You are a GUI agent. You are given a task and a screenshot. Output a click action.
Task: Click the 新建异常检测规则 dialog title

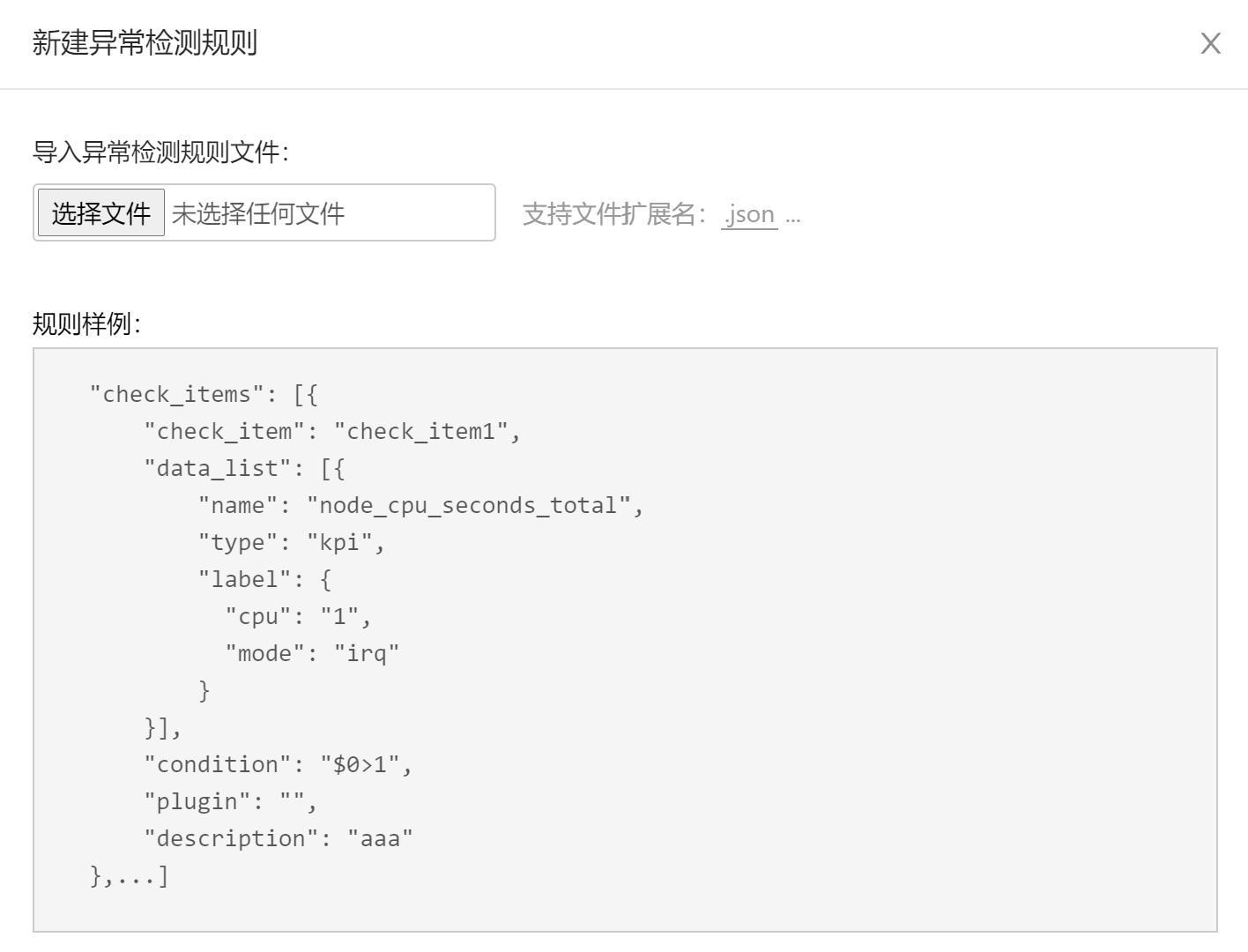(x=145, y=42)
